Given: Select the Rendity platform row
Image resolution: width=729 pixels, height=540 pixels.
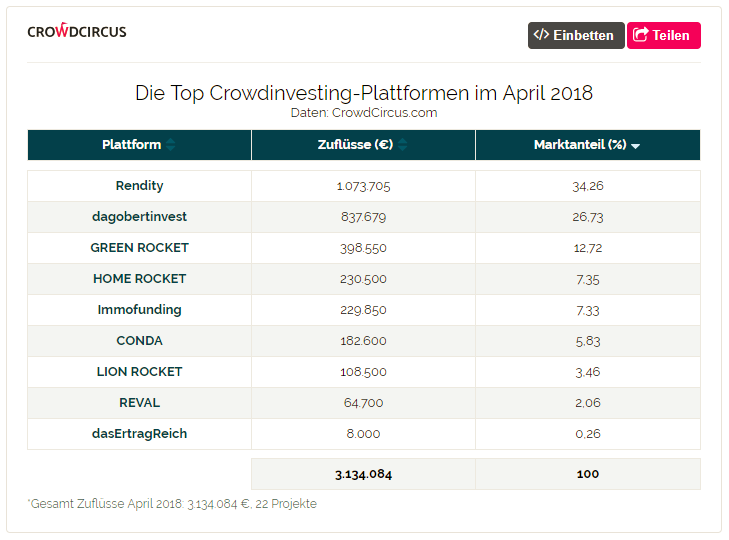Looking at the screenshot, I should [x=139, y=186].
